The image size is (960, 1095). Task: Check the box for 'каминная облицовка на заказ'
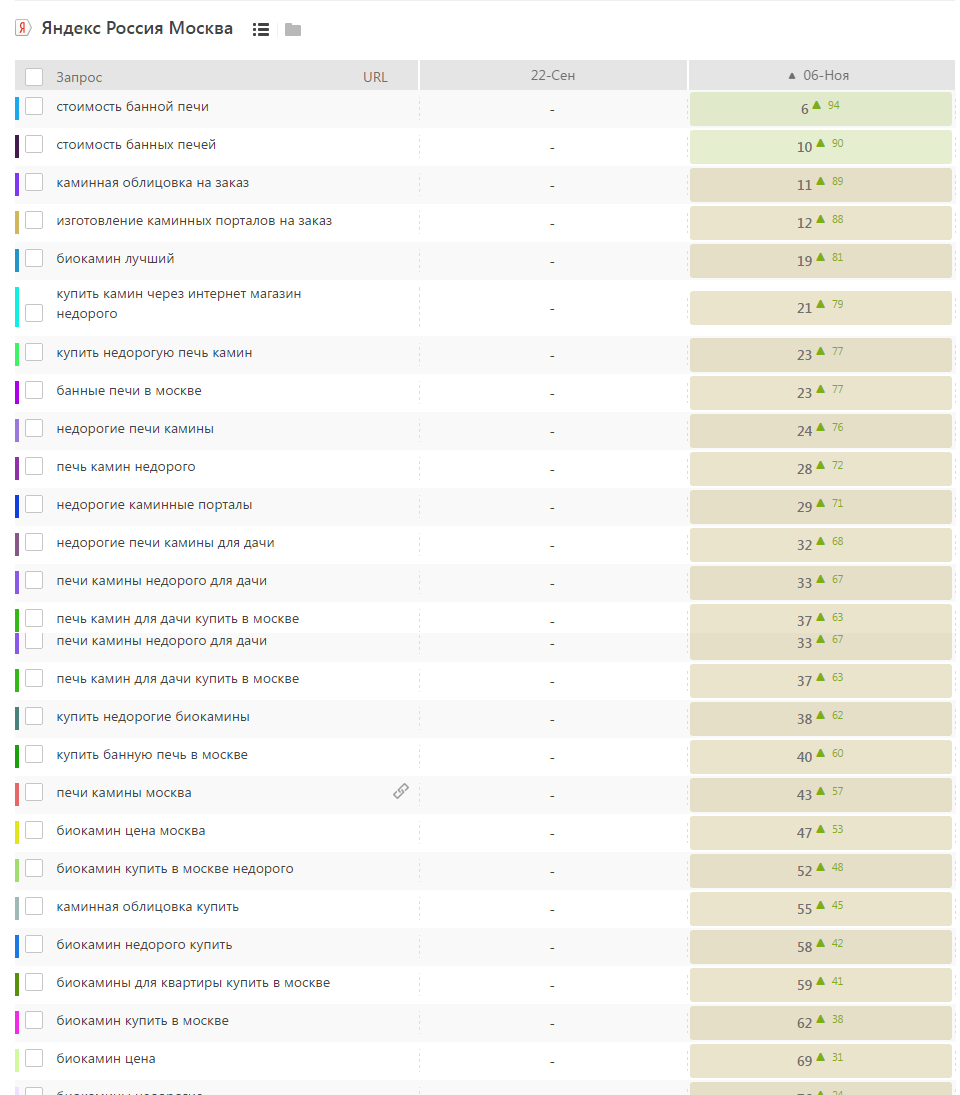tap(34, 182)
